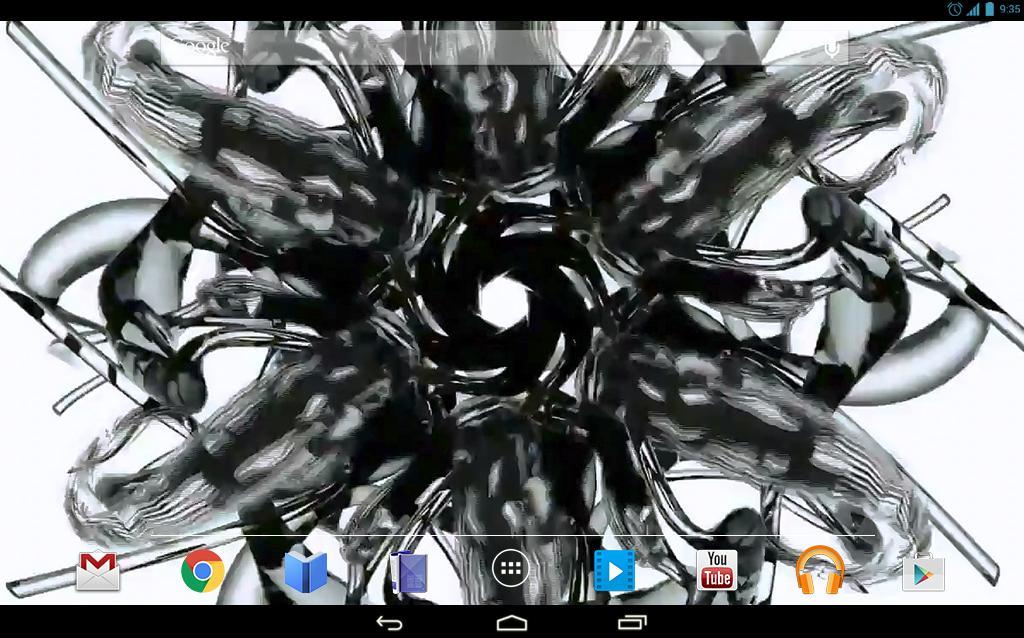Open the YouTube app
The width and height of the screenshot is (1024, 638).
[x=717, y=570]
